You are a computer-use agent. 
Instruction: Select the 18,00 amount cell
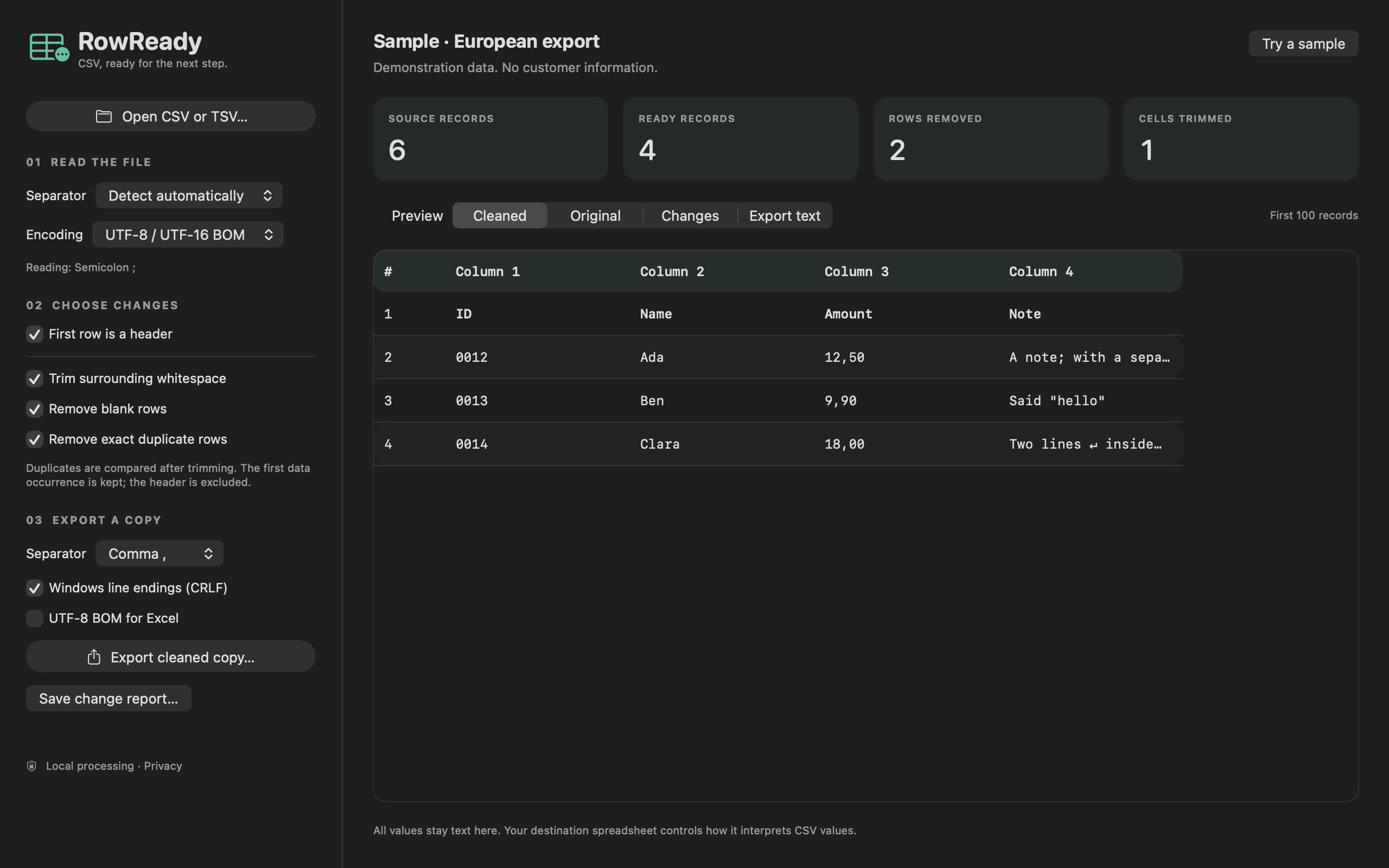(x=844, y=444)
